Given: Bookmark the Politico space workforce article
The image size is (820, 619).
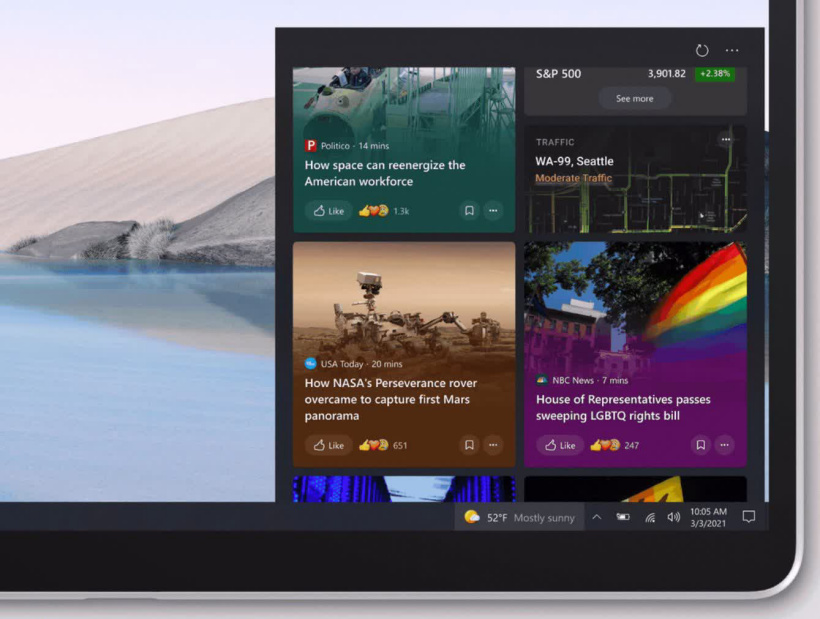Looking at the screenshot, I should tap(468, 211).
